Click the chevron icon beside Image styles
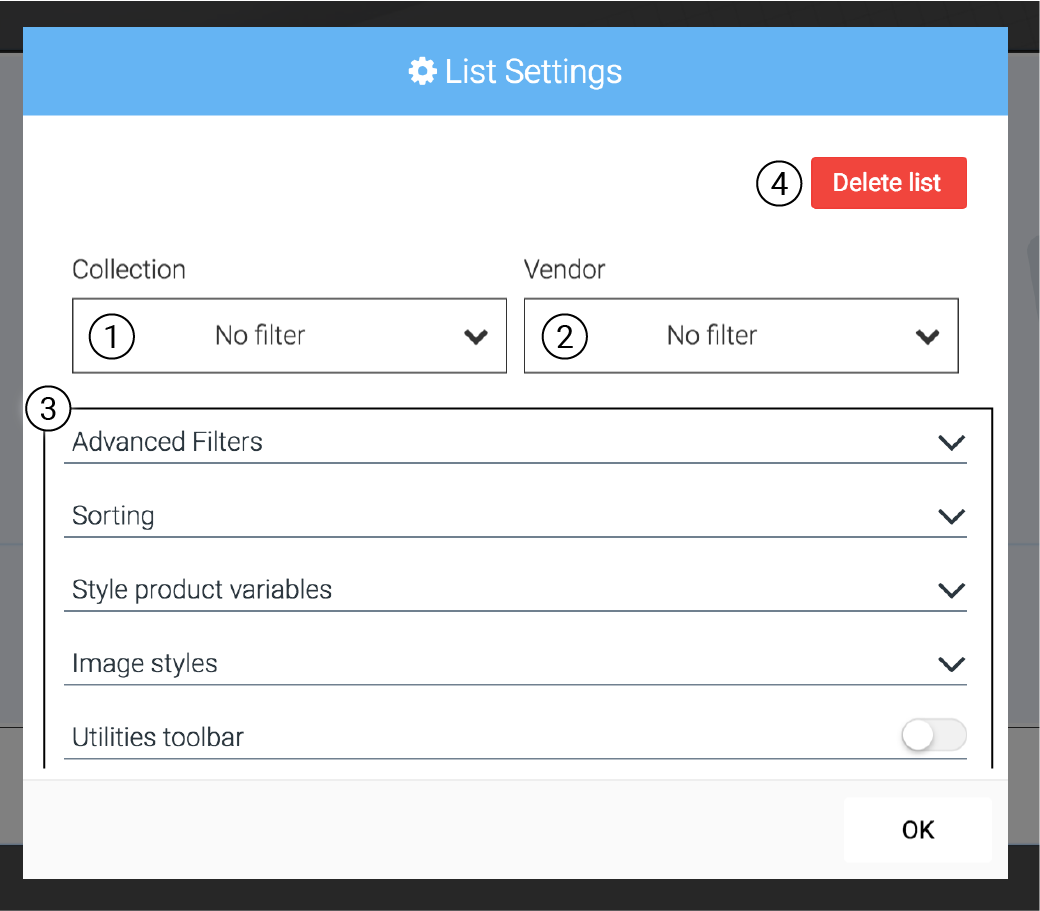1040x911 pixels. (x=951, y=664)
